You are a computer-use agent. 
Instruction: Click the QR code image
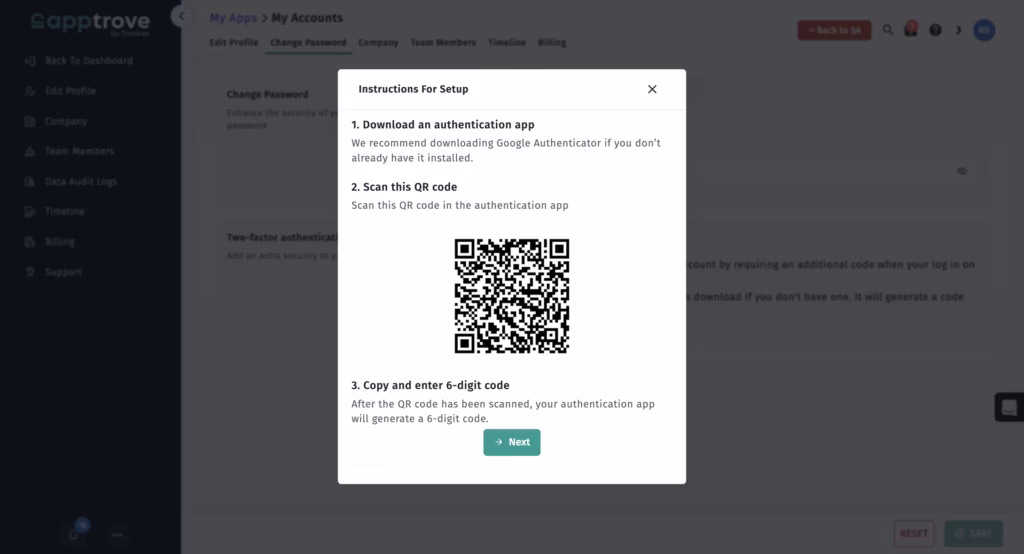(x=512, y=296)
